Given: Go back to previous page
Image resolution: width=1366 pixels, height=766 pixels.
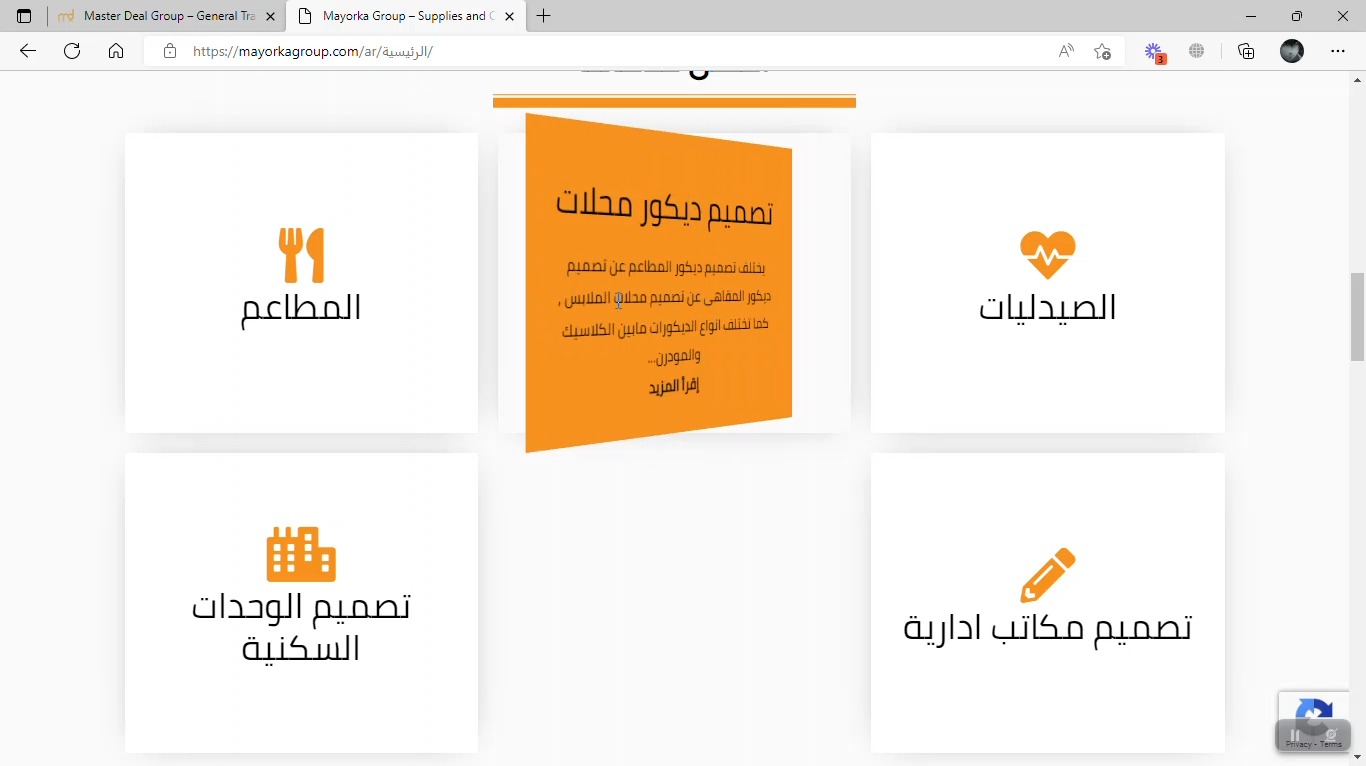Looking at the screenshot, I should click(28, 51).
